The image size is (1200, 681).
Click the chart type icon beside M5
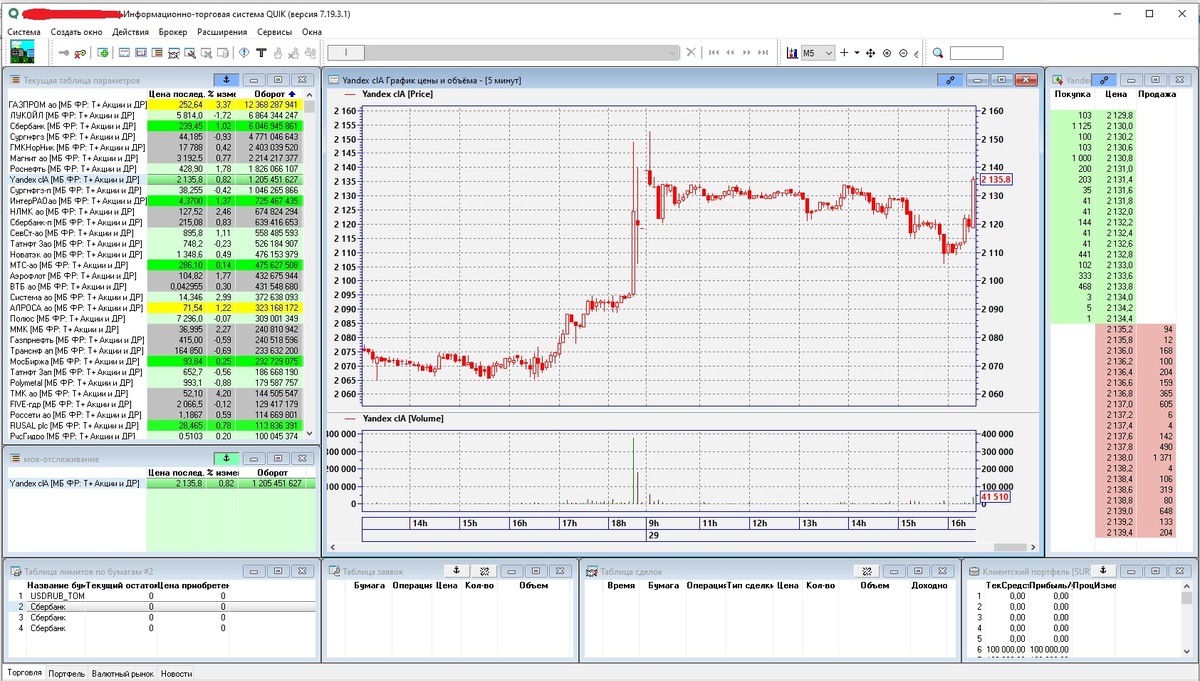(792, 52)
